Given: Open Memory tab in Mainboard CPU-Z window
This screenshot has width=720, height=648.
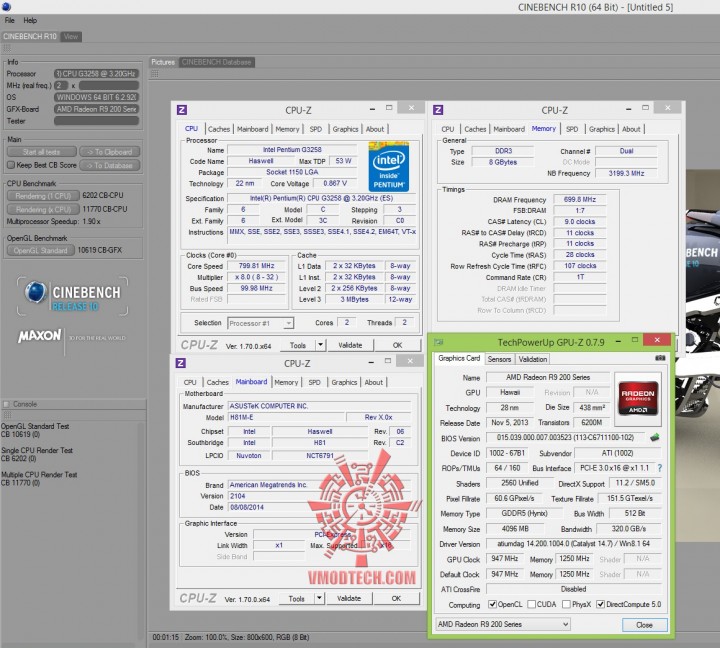Looking at the screenshot, I should pos(286,382).
